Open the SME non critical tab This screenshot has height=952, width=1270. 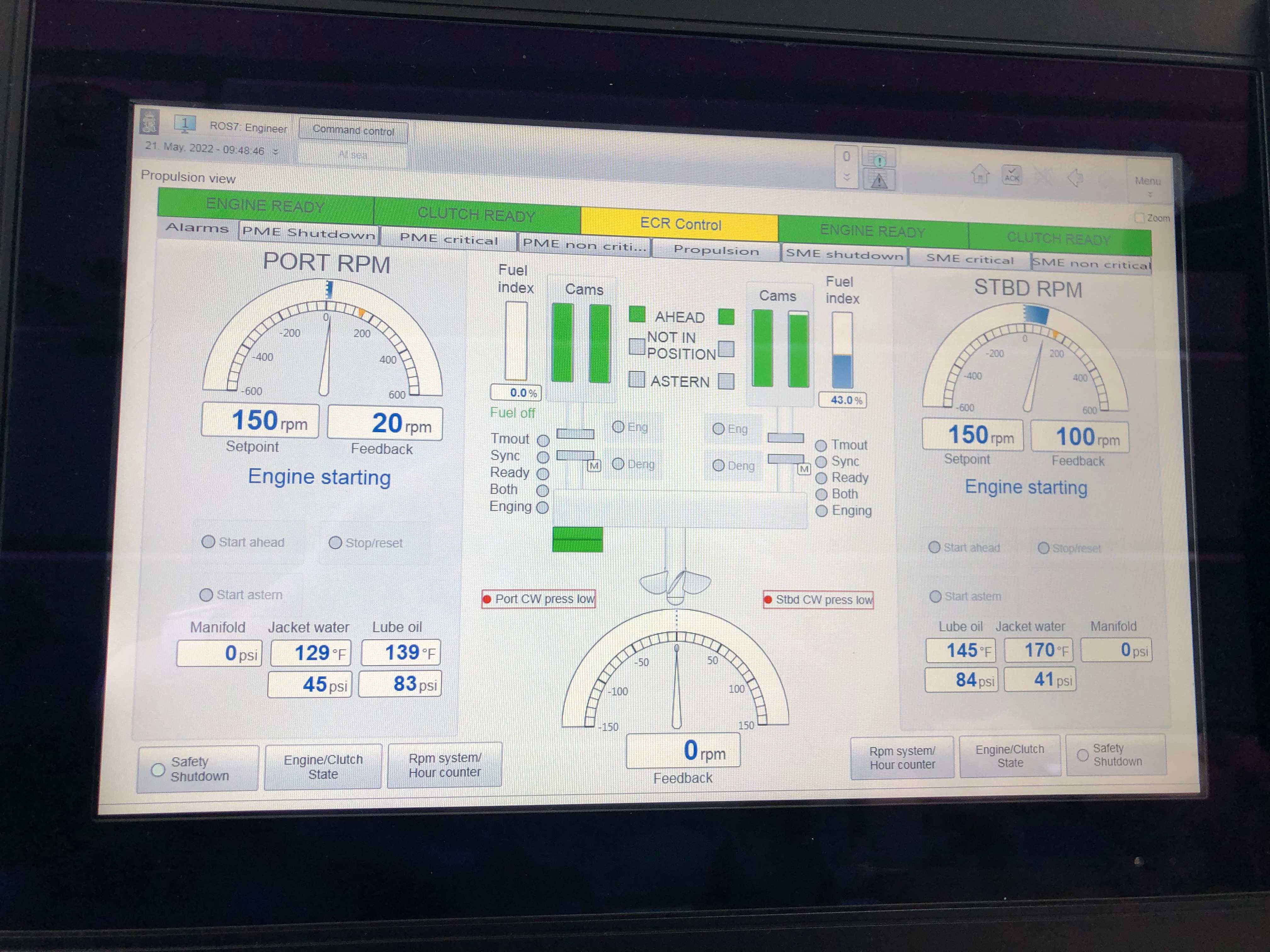pos(1091,264)
